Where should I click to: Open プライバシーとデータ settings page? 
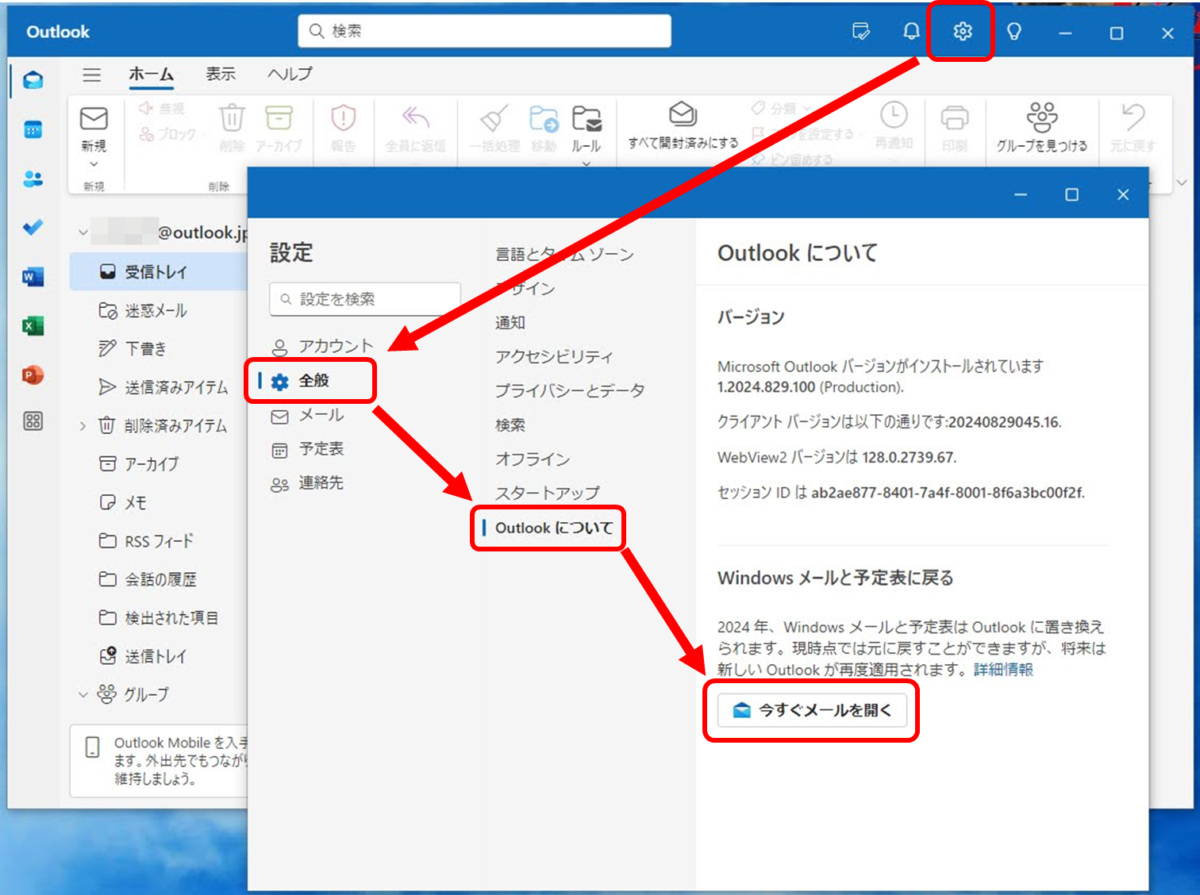pyautogui.click(x=570, y=390)
